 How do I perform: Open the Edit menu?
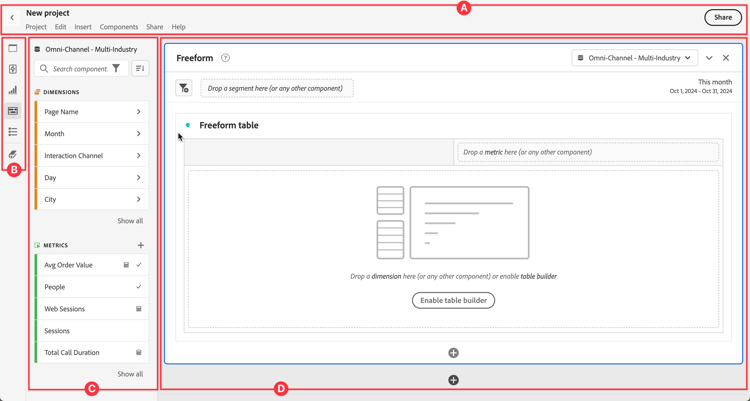tap(60, 27)
